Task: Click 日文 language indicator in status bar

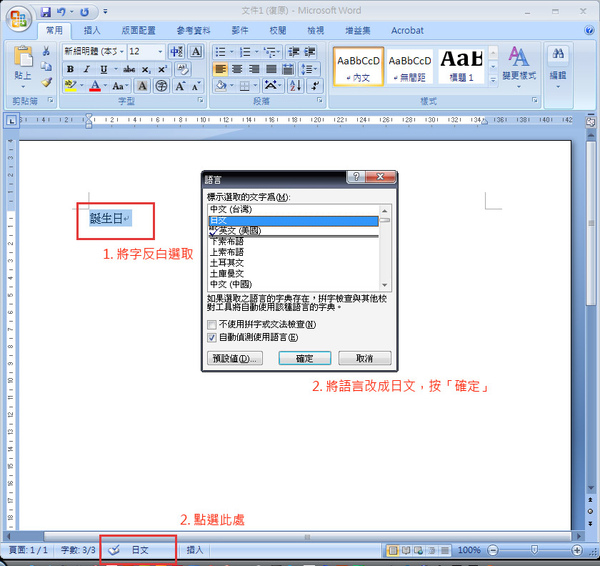Action: coord(140,550)
